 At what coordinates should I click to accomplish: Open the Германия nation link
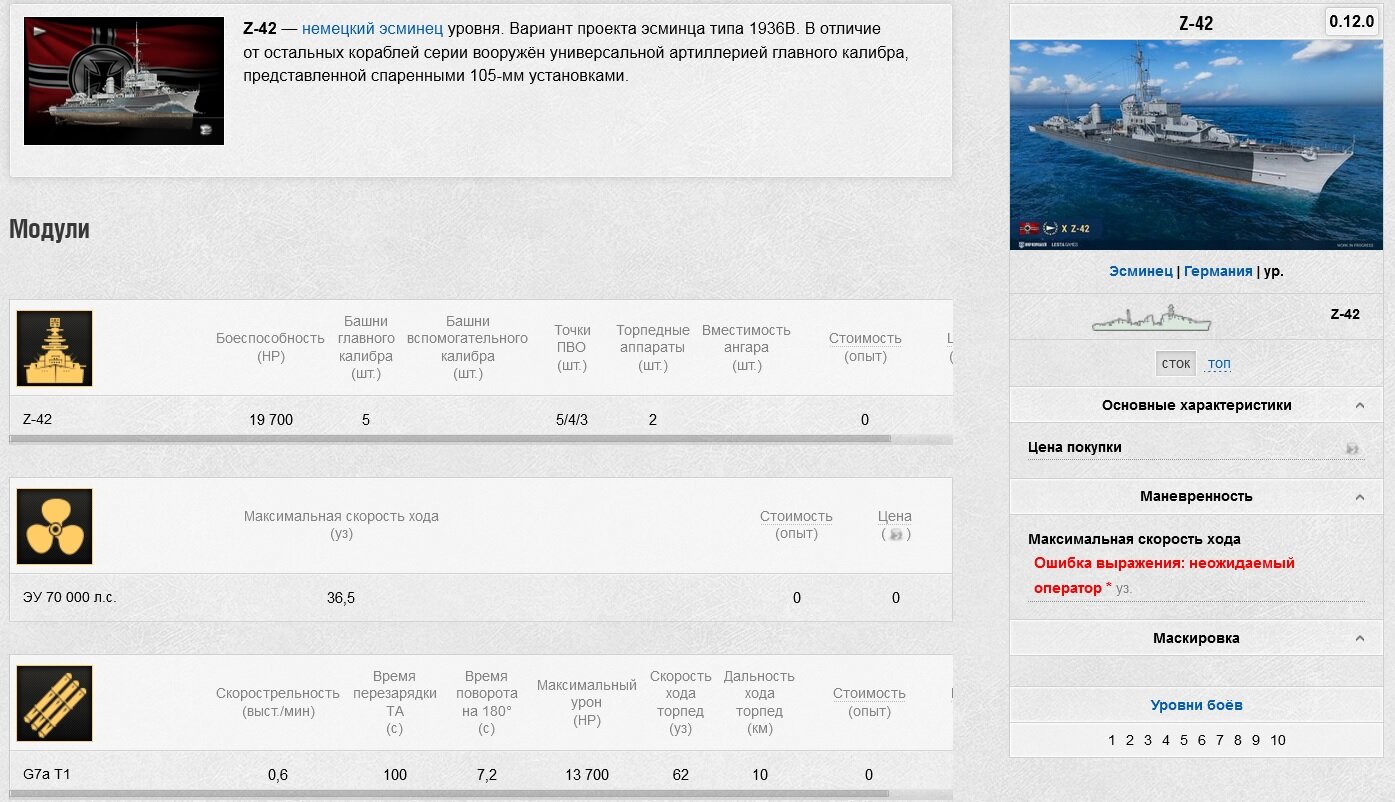(x=1218, y=271)
